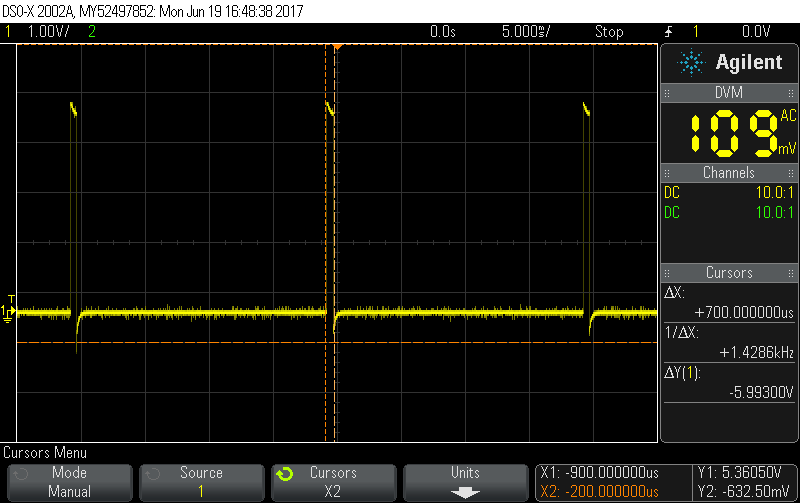The image size is (800, 503).
Task: Select the Cursors X2 softkey
Action: click(333, 482)
